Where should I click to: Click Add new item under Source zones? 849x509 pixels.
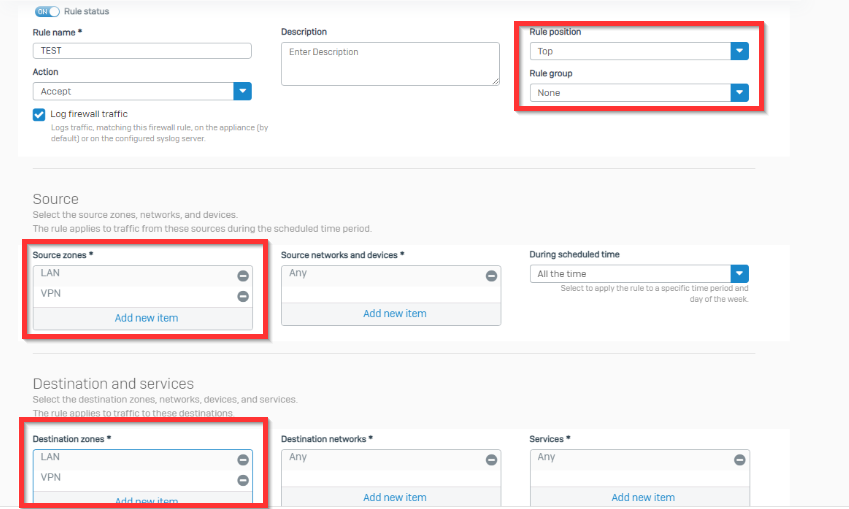coord(146,318)
